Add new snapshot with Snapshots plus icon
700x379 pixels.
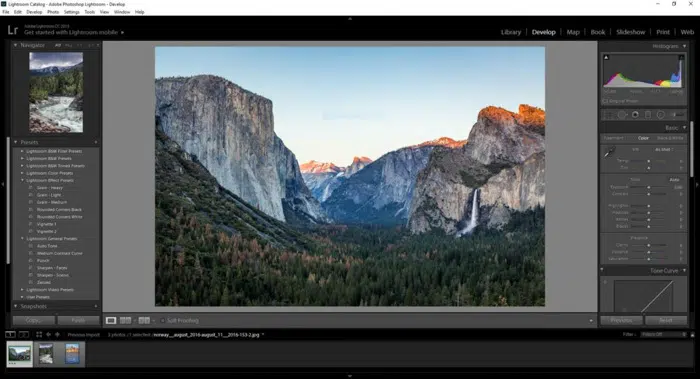point(96,306)
